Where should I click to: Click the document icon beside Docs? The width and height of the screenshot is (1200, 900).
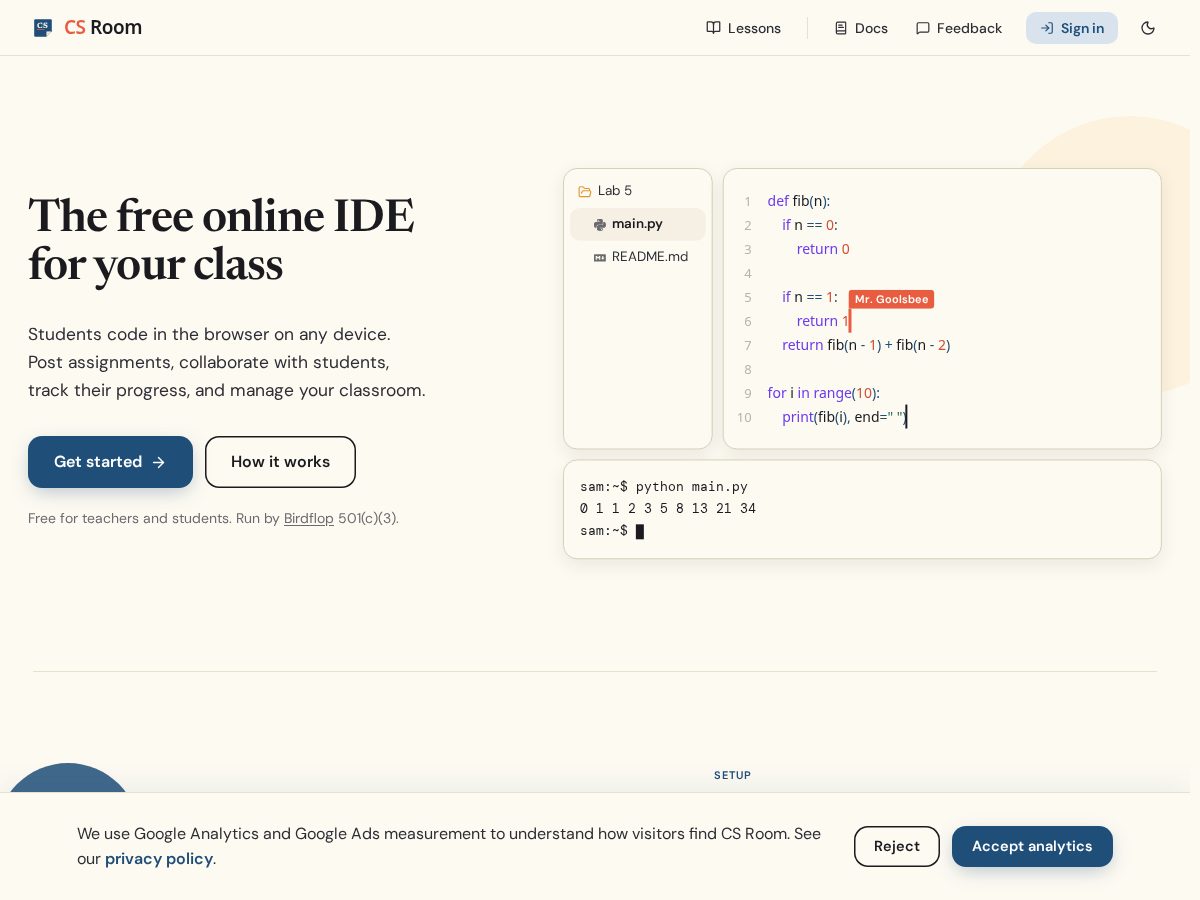click(x=841, y=28)
